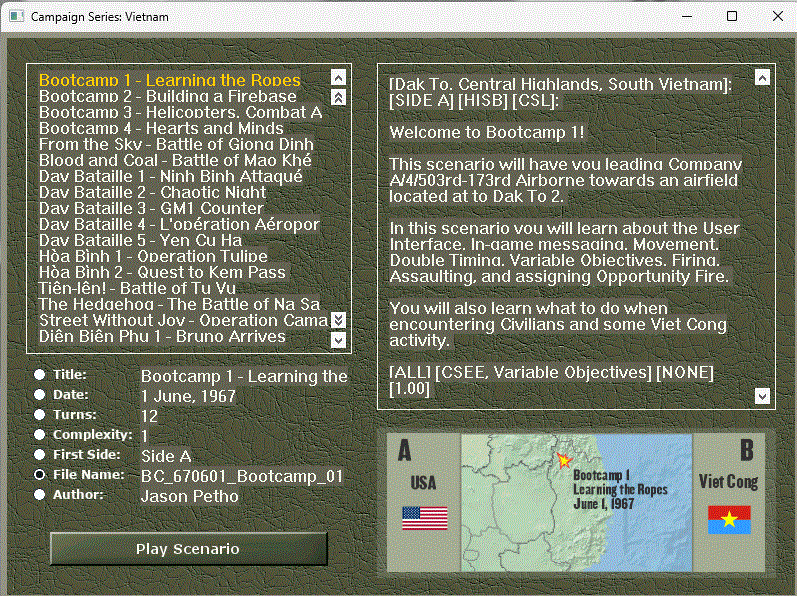The image size is (797, 596).
Task: Click the USA flag icon
Action: click(424, 518)
